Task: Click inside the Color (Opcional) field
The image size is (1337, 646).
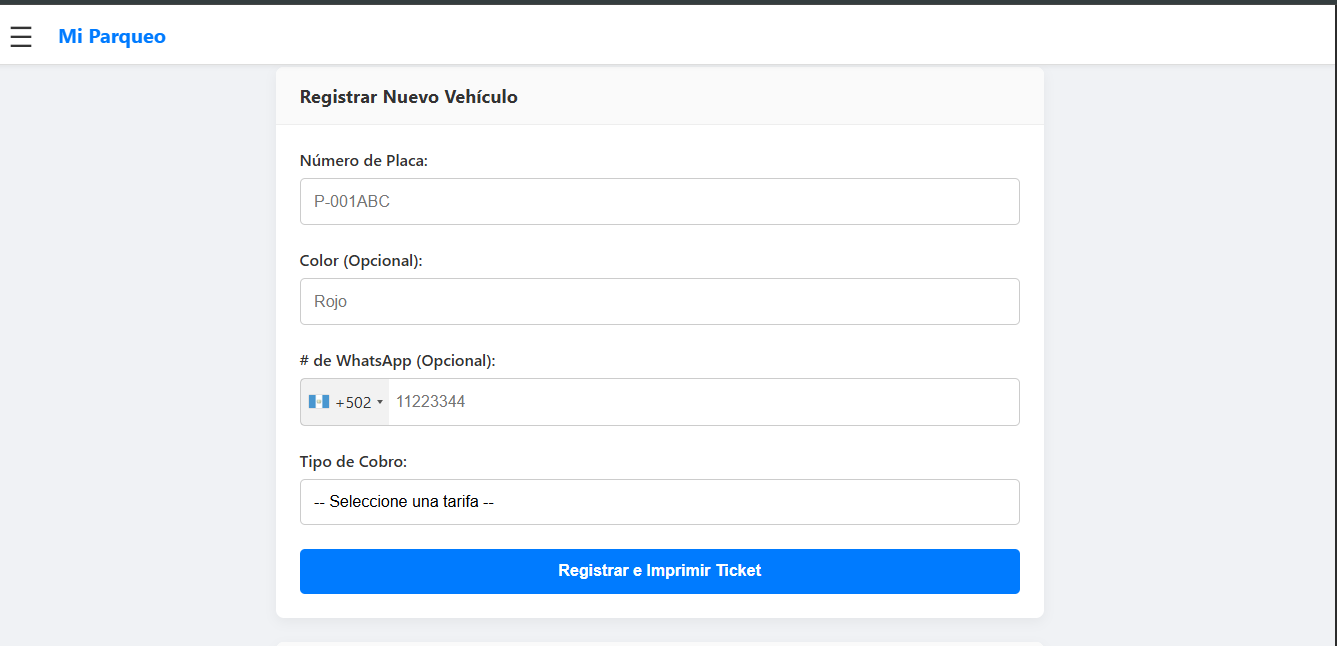Action: click(659, 301)
